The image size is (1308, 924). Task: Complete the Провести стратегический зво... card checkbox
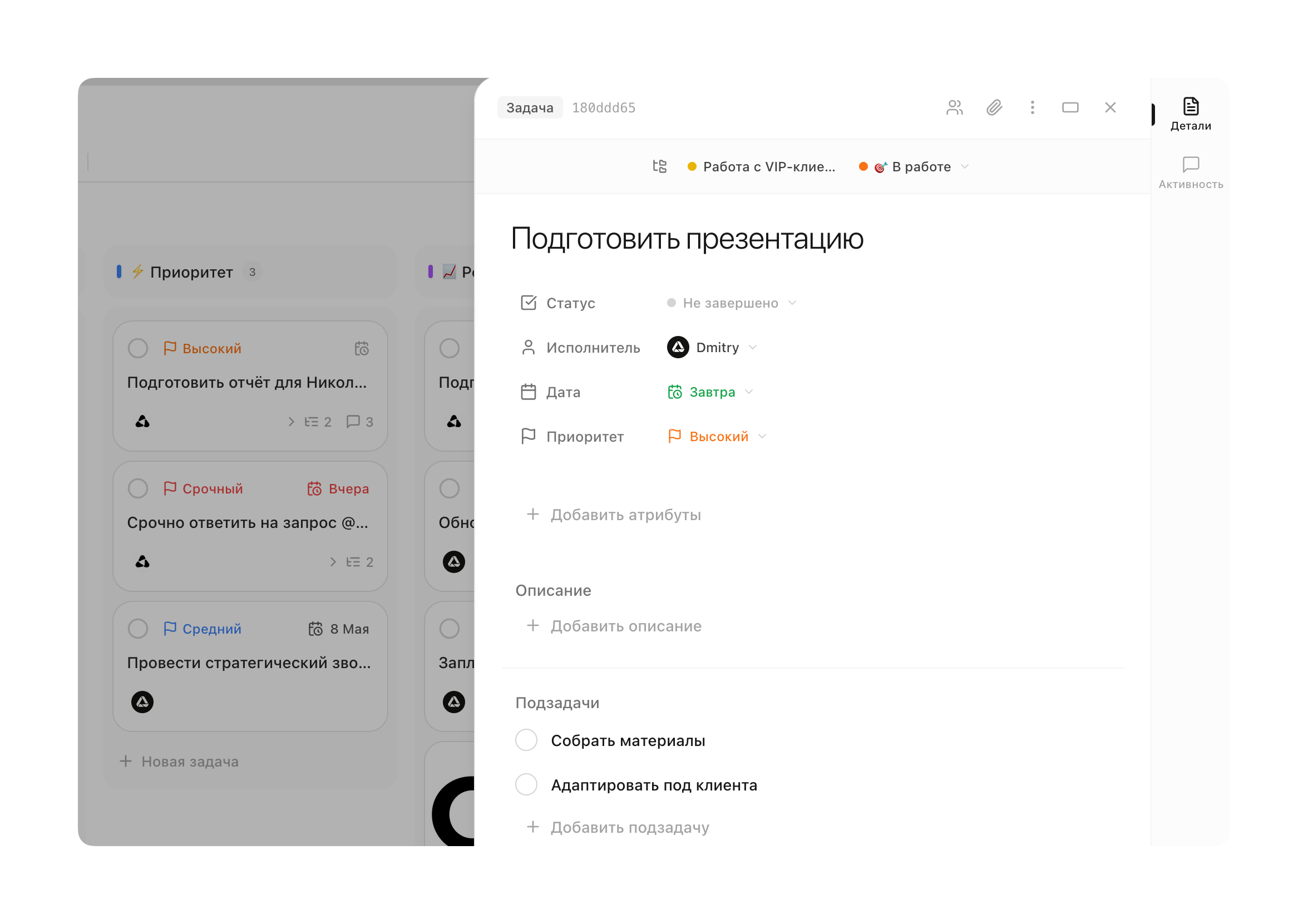pos(138,629)
